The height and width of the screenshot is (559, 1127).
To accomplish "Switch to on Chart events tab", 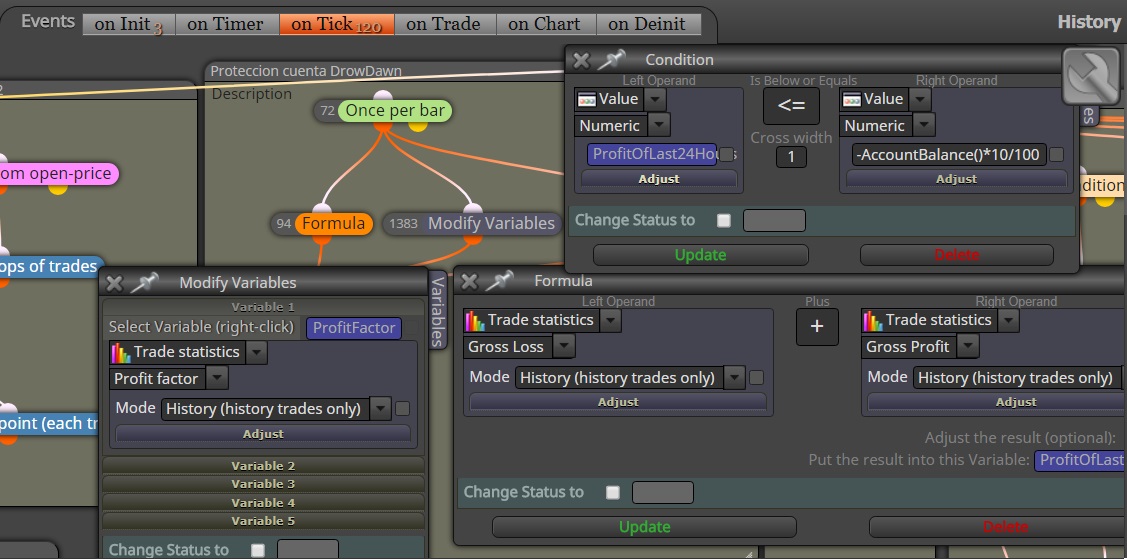I will (544, 24).
